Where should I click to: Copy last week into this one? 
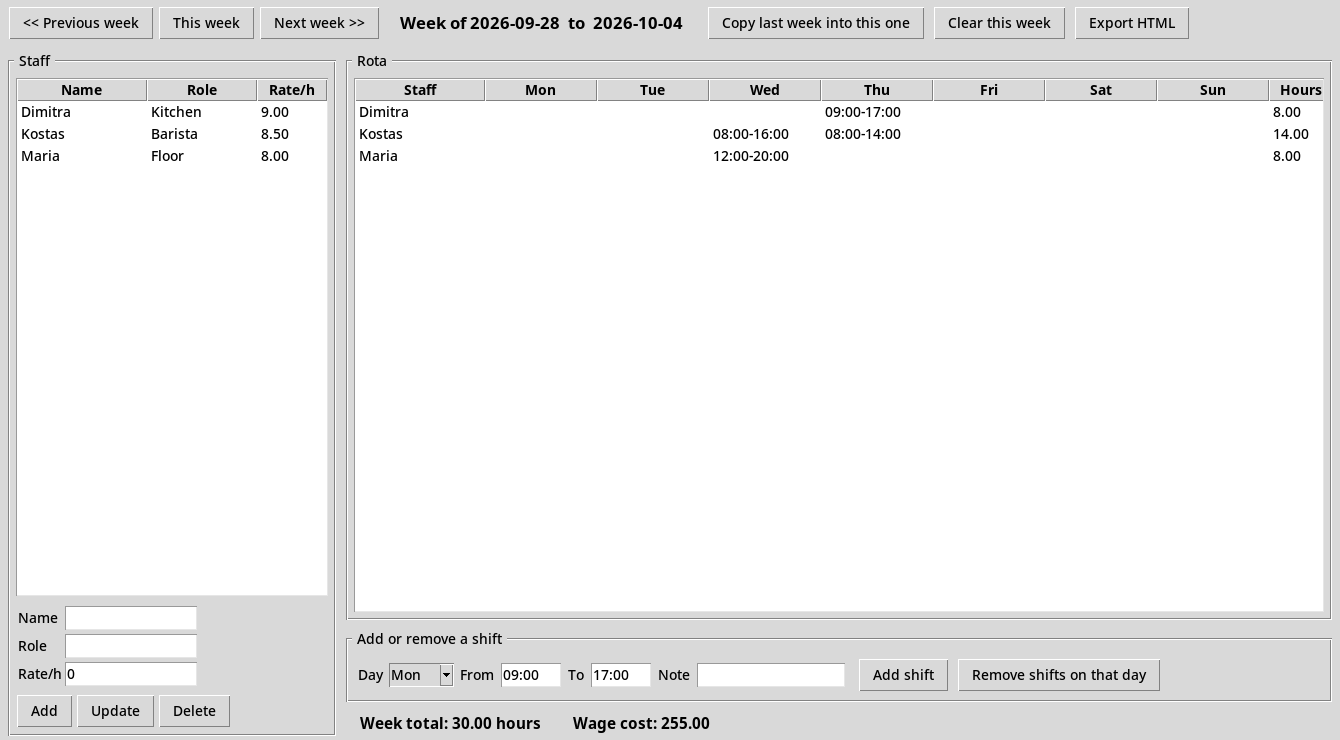pos(816,23)
